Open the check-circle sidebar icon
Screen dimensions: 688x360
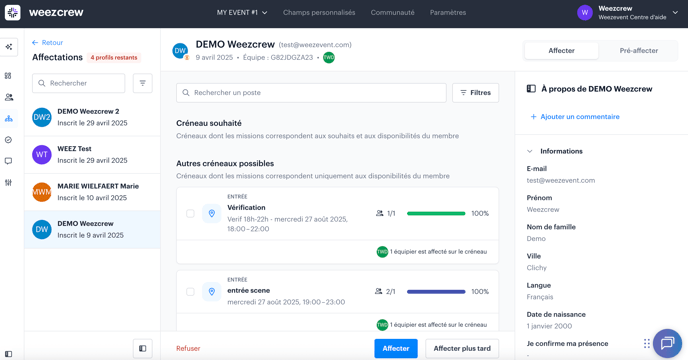8,140
